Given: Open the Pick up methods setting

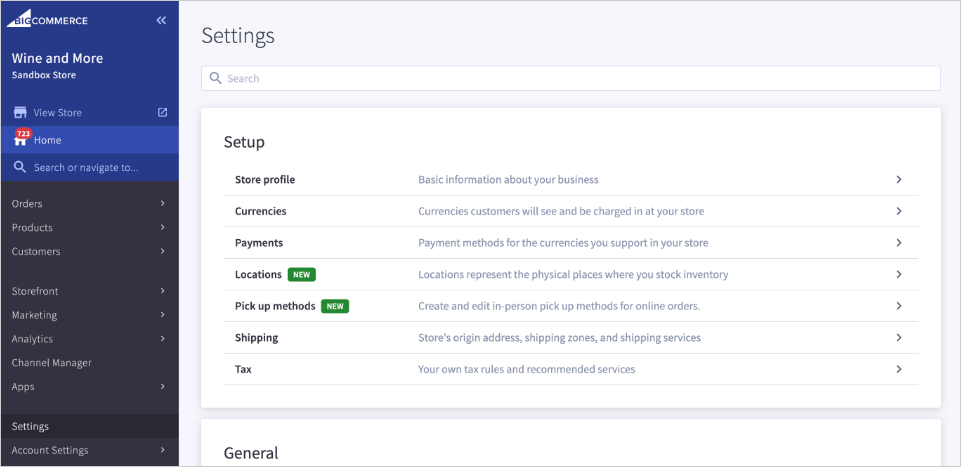Looking at the screenshot, I should [571, 306].
